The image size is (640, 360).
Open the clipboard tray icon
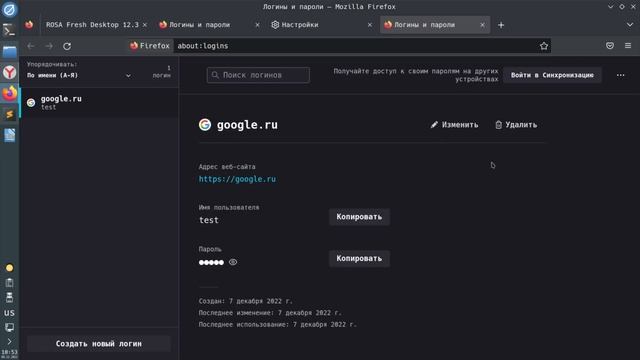[x=9, y=282]
